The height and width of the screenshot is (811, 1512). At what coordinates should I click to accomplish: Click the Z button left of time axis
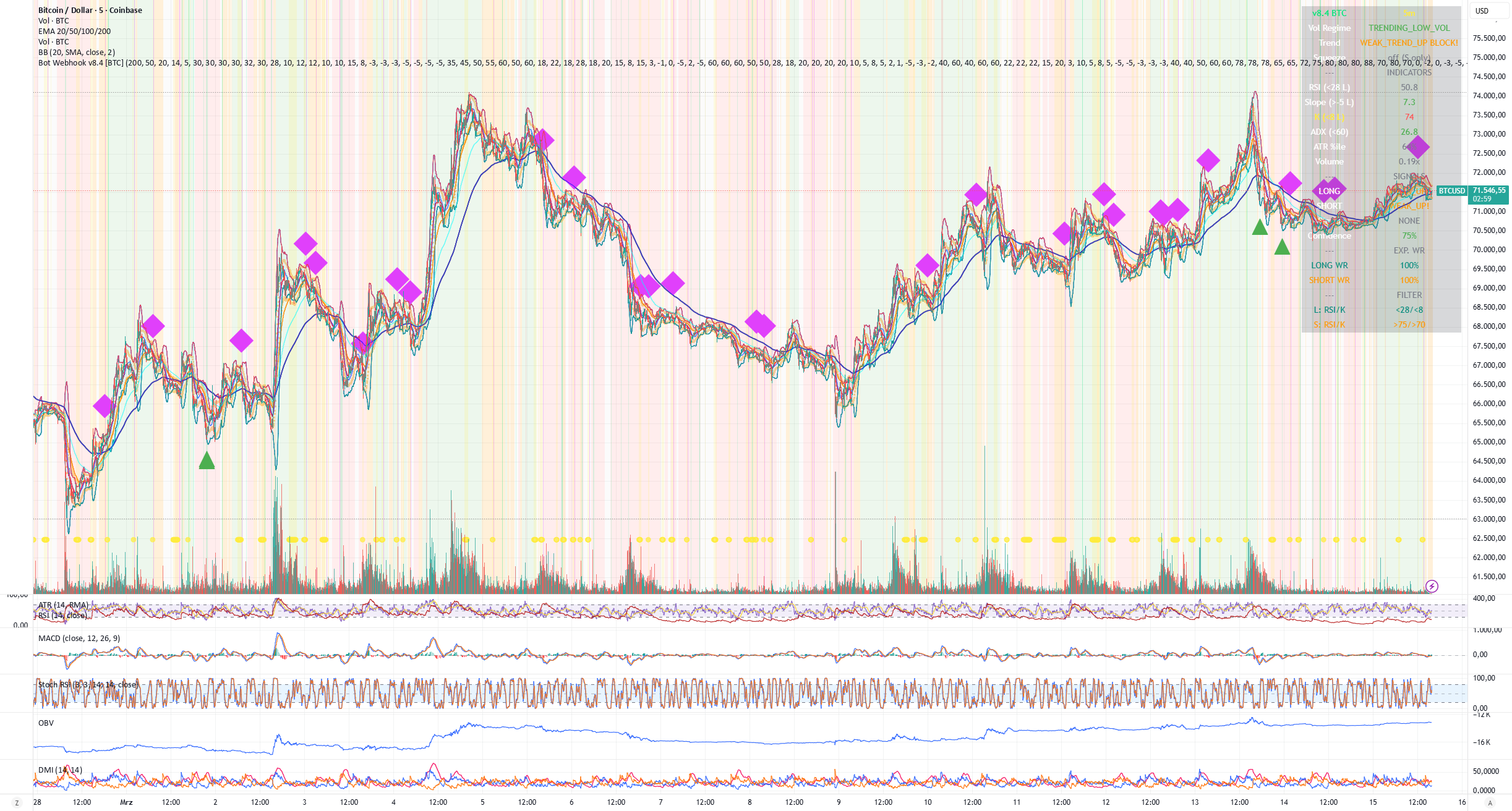point(17,802)
